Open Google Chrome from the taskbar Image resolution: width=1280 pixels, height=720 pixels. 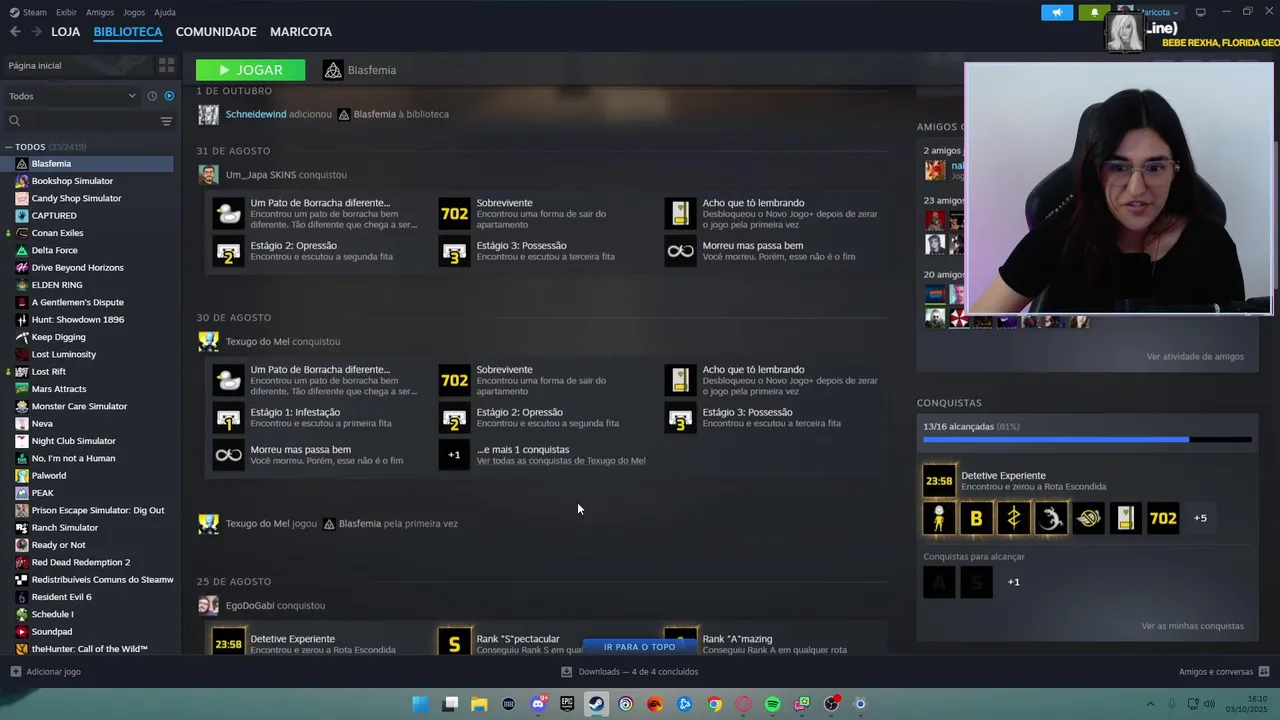point(714,704)
